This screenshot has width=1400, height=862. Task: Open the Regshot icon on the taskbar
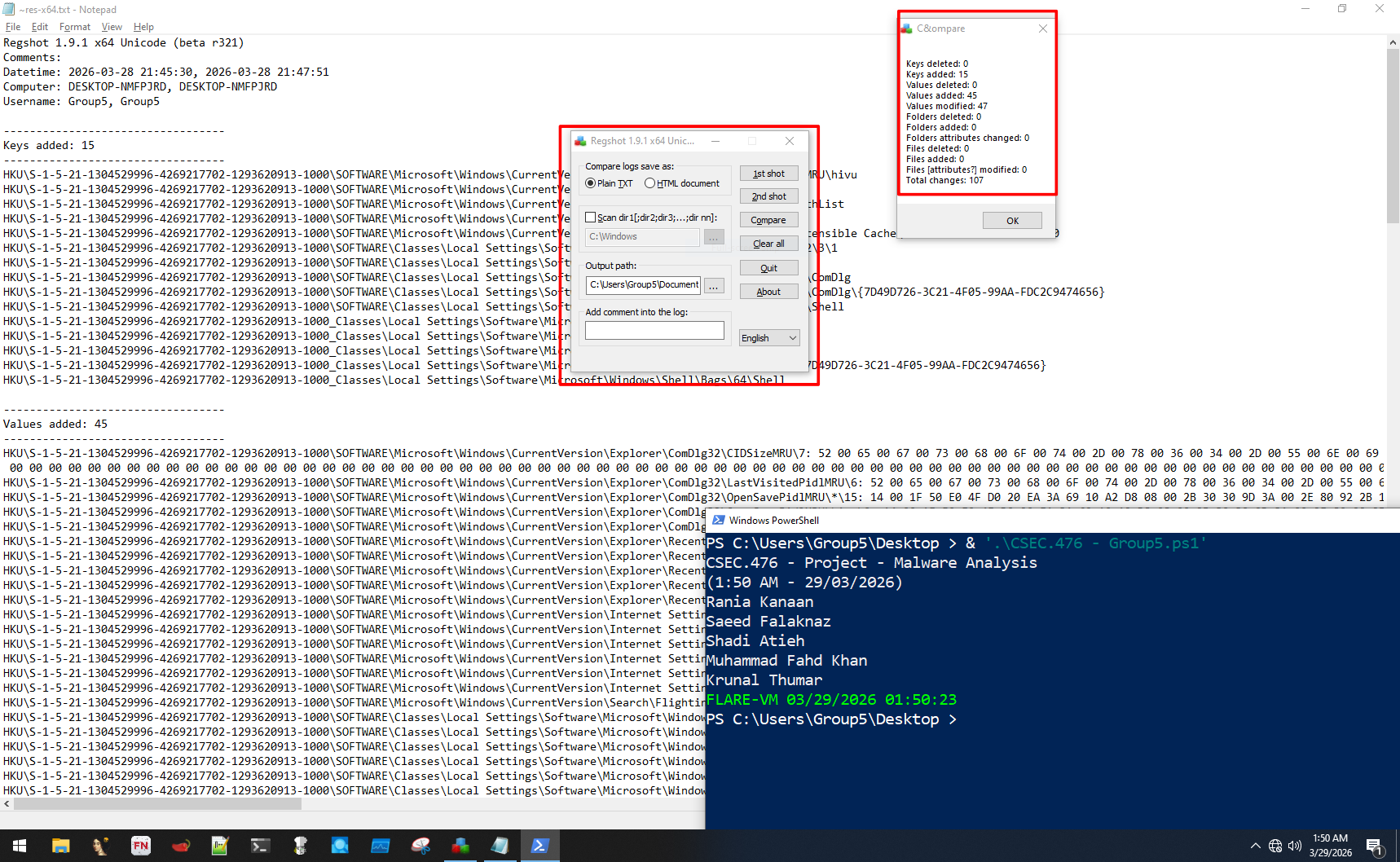coord(460,846)
